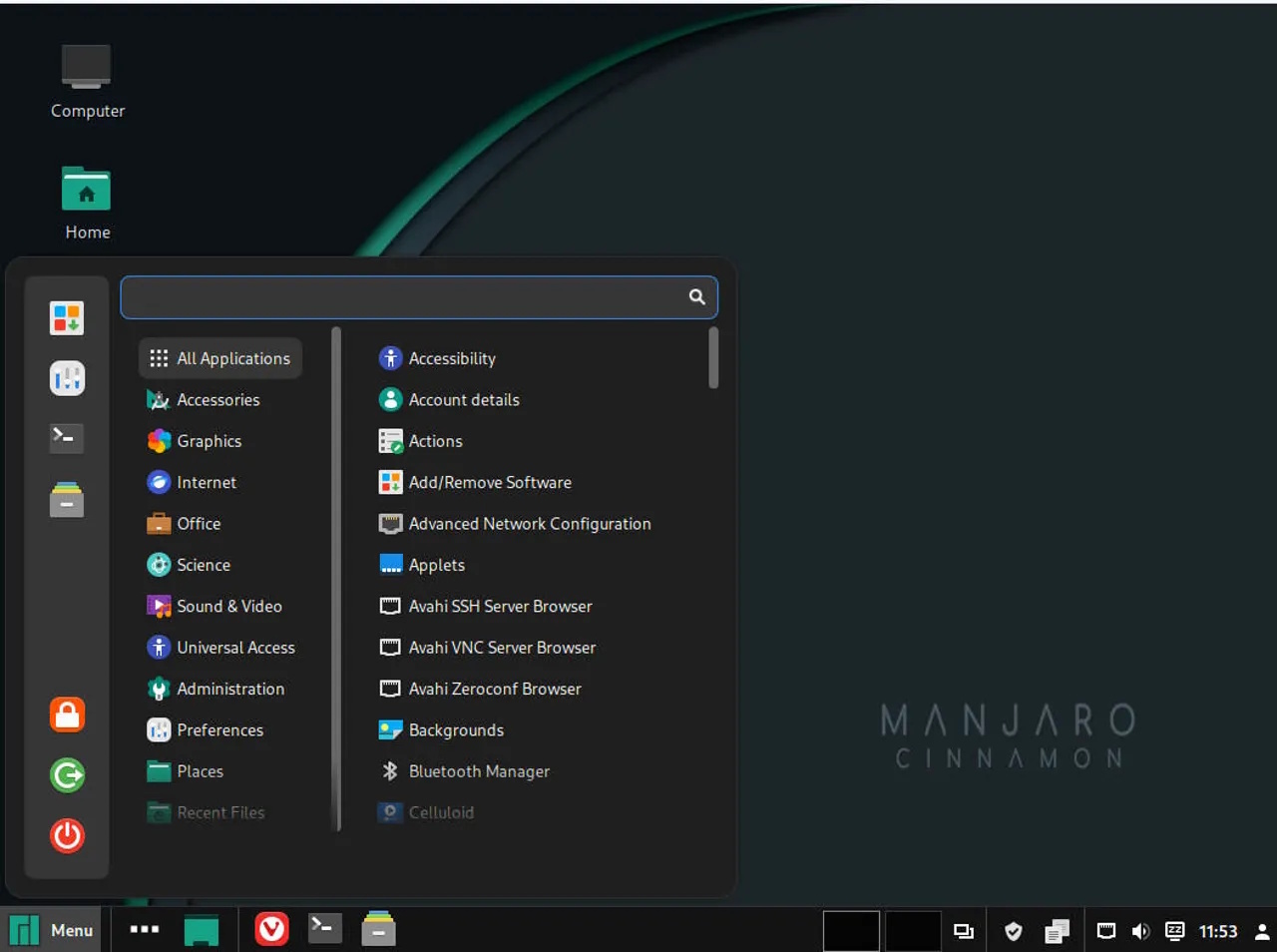This screenshot has height=952, width=1277.
Task: Launch Add/Remove Software
Action: [x=489, y=482]
